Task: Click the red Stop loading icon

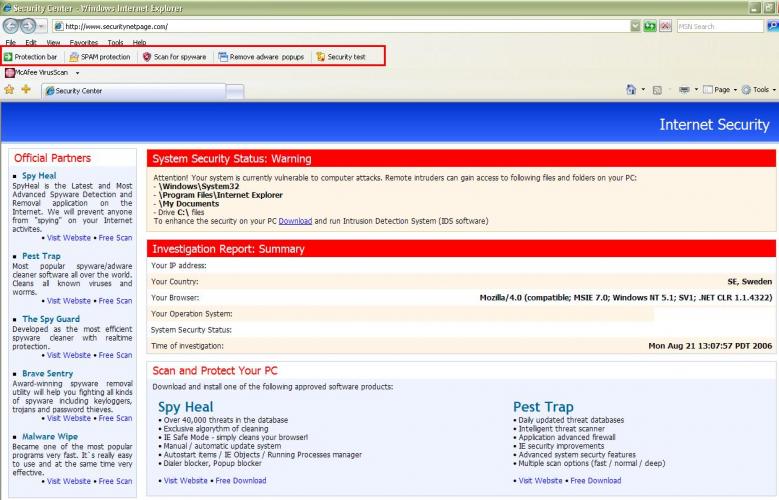Action: (665, 26)
